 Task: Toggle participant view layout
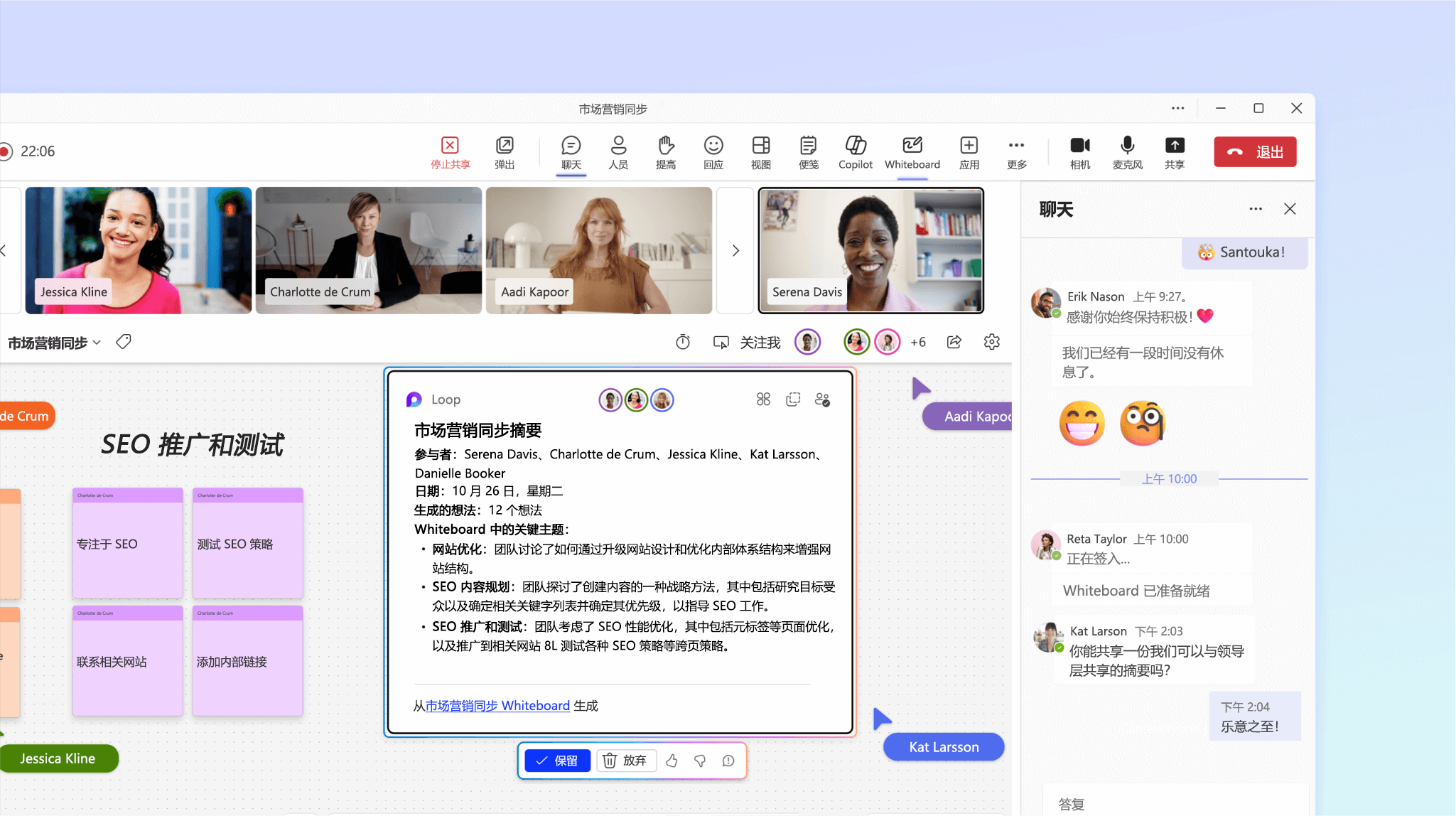pyautogui.click(x=760, y=151)
